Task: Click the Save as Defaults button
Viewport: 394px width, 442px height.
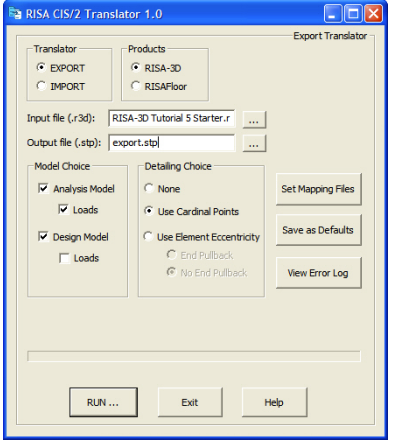Action: click(x=318, y=230)
